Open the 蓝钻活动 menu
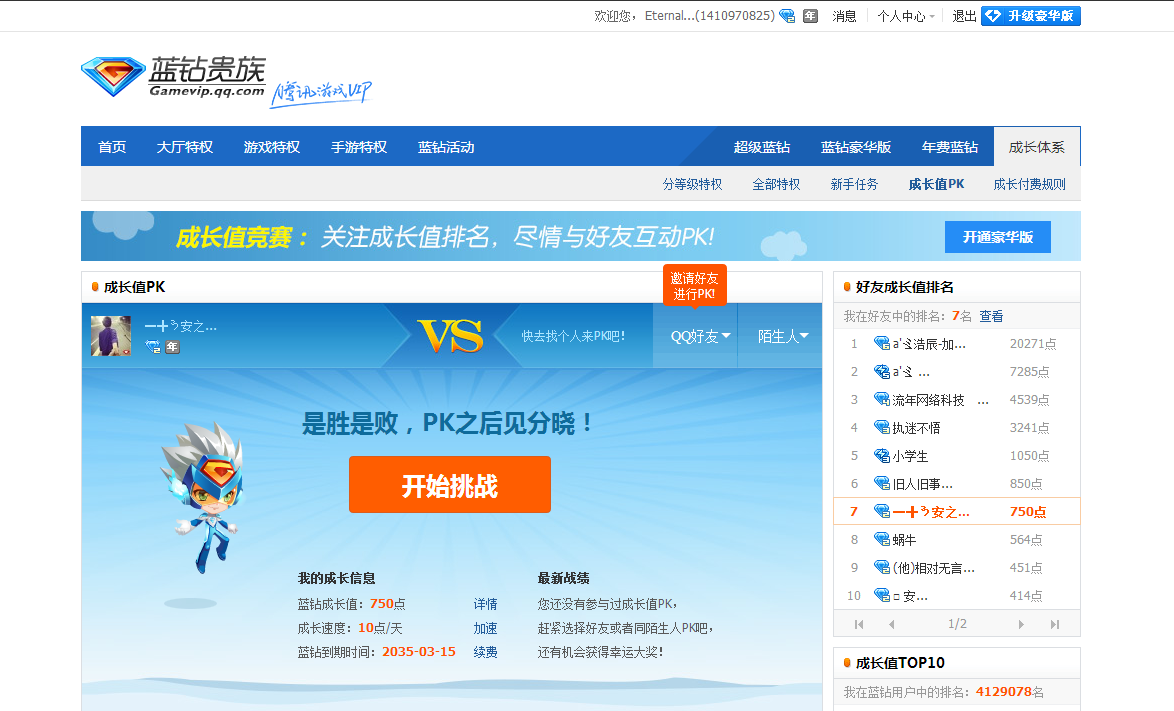This screenshot has height=711, width=1174. click(446, 147)
